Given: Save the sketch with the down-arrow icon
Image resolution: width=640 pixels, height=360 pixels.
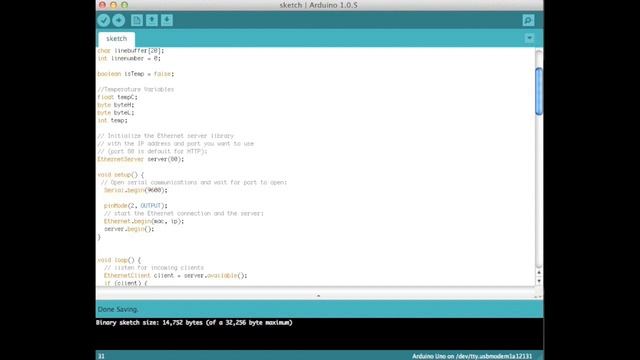Looking at the screenshot, I should coord(167,20).
